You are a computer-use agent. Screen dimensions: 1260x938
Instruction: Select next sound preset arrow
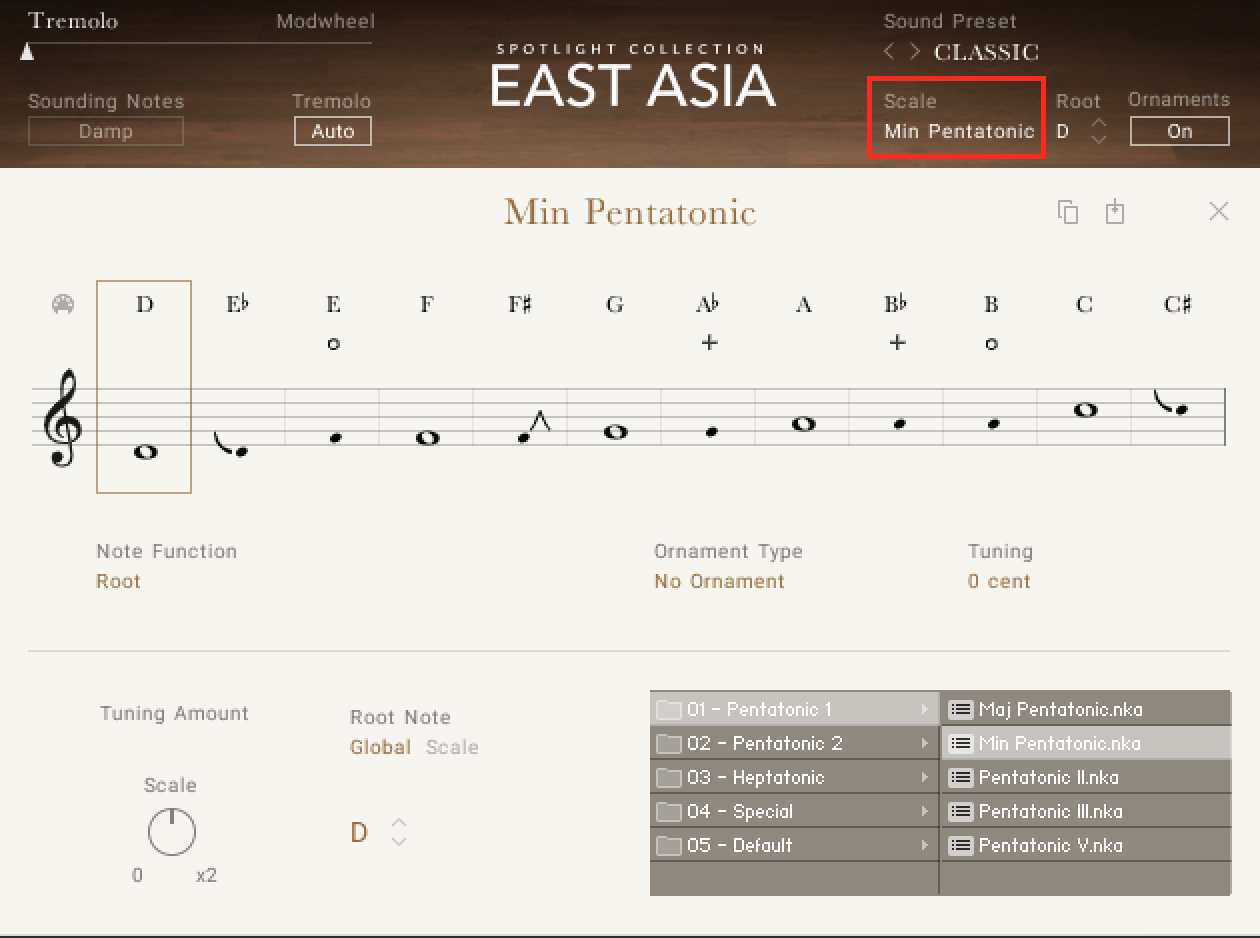click(914, 52)
